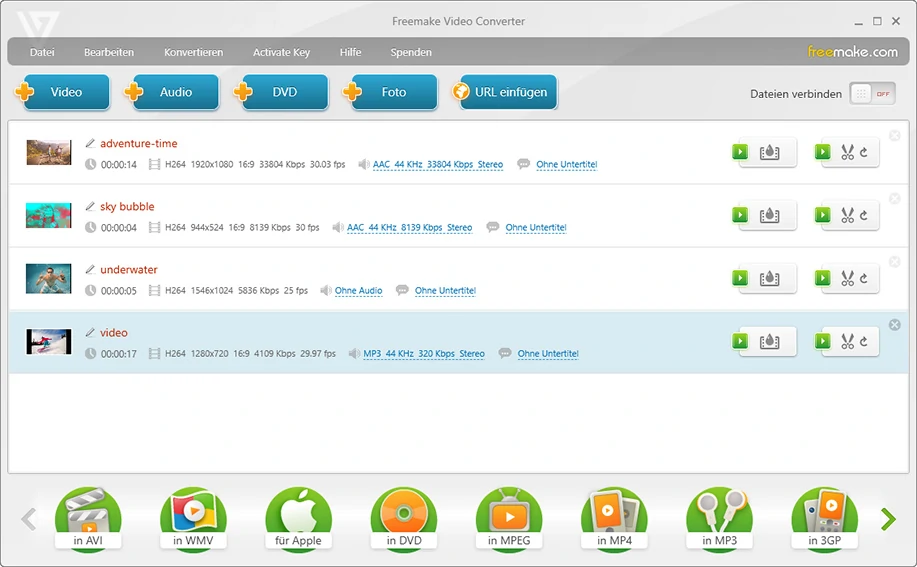917x567 pixels.
Task: Play adventure-time with the watermark preview button
Action: coord(740,152)
